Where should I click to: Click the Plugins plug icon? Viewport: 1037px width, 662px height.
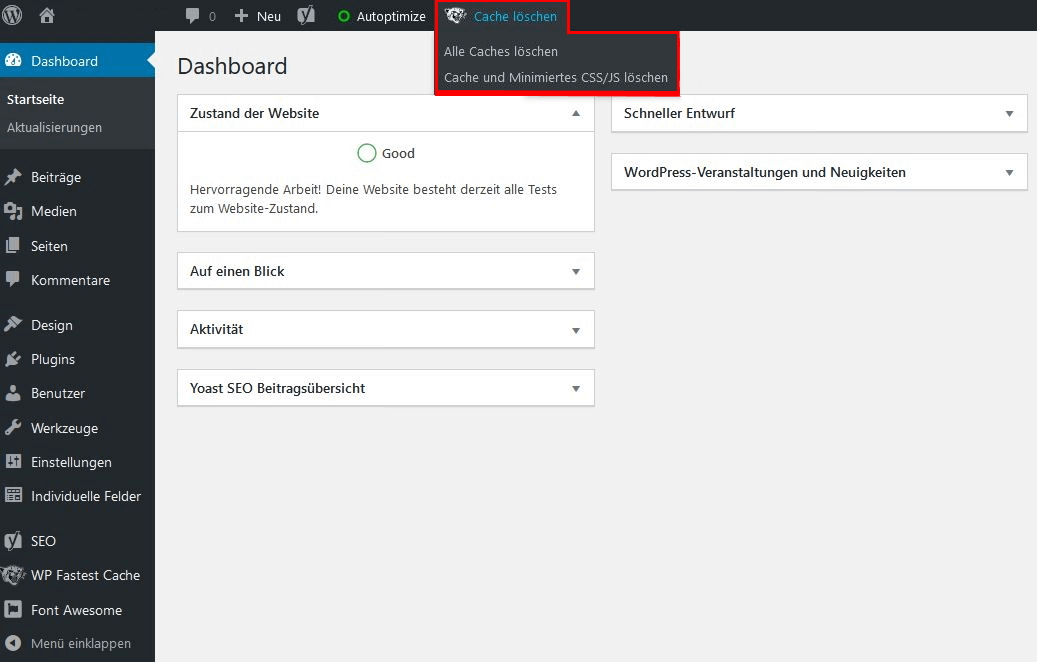coord(13,358)
